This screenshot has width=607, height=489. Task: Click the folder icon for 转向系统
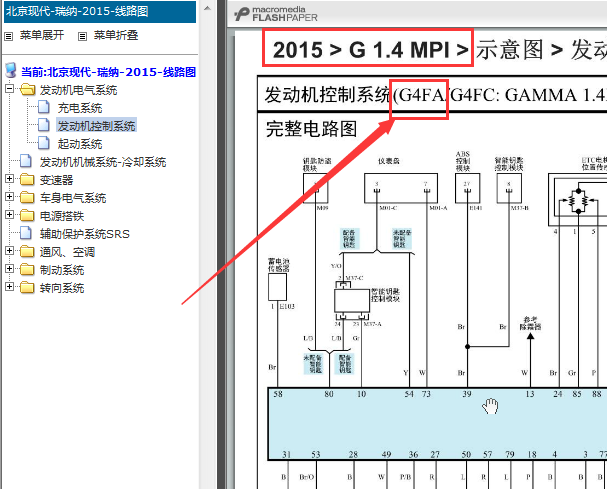27,287
